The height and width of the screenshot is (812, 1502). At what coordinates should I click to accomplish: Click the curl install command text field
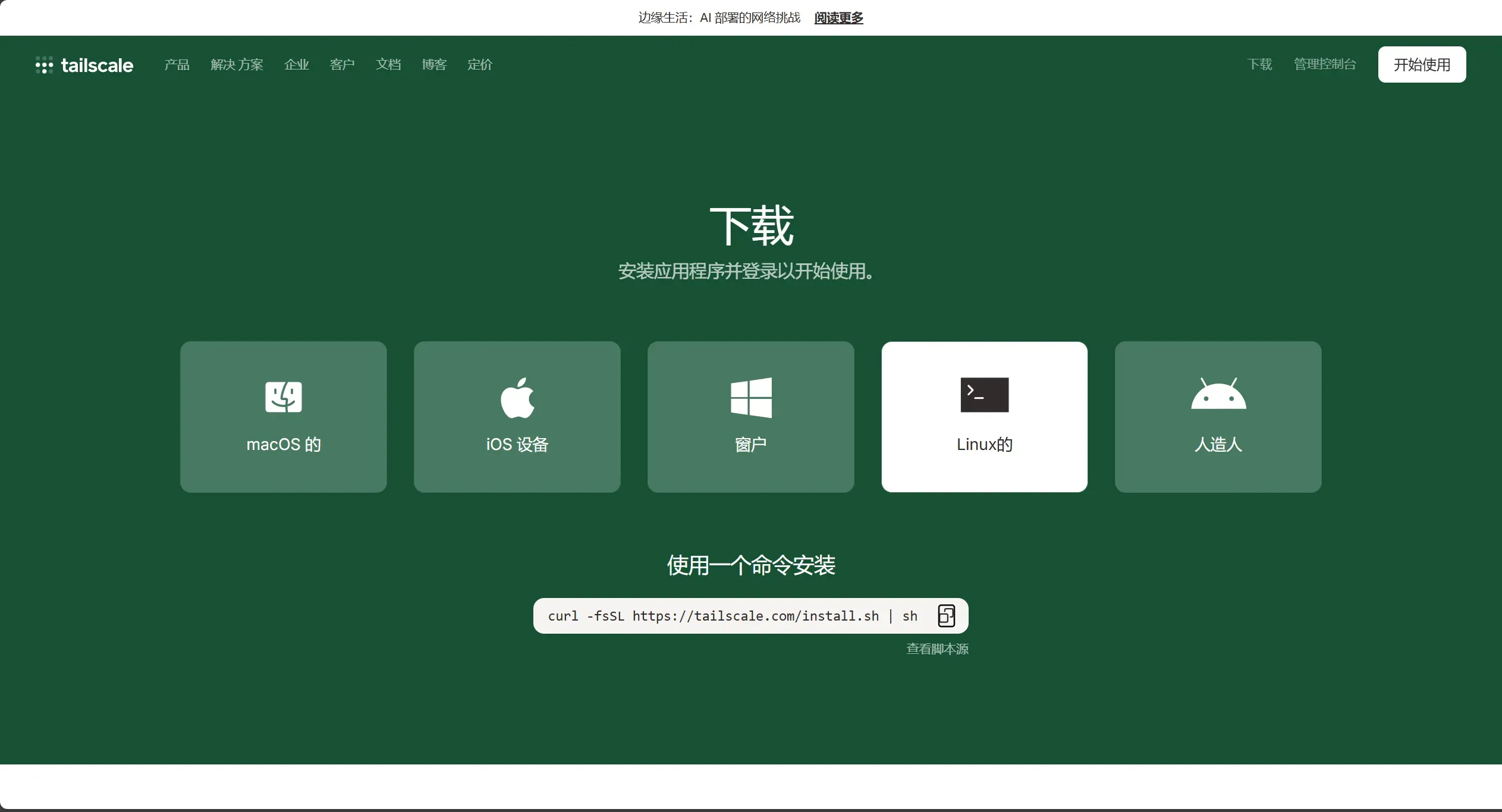pos(731,616)
